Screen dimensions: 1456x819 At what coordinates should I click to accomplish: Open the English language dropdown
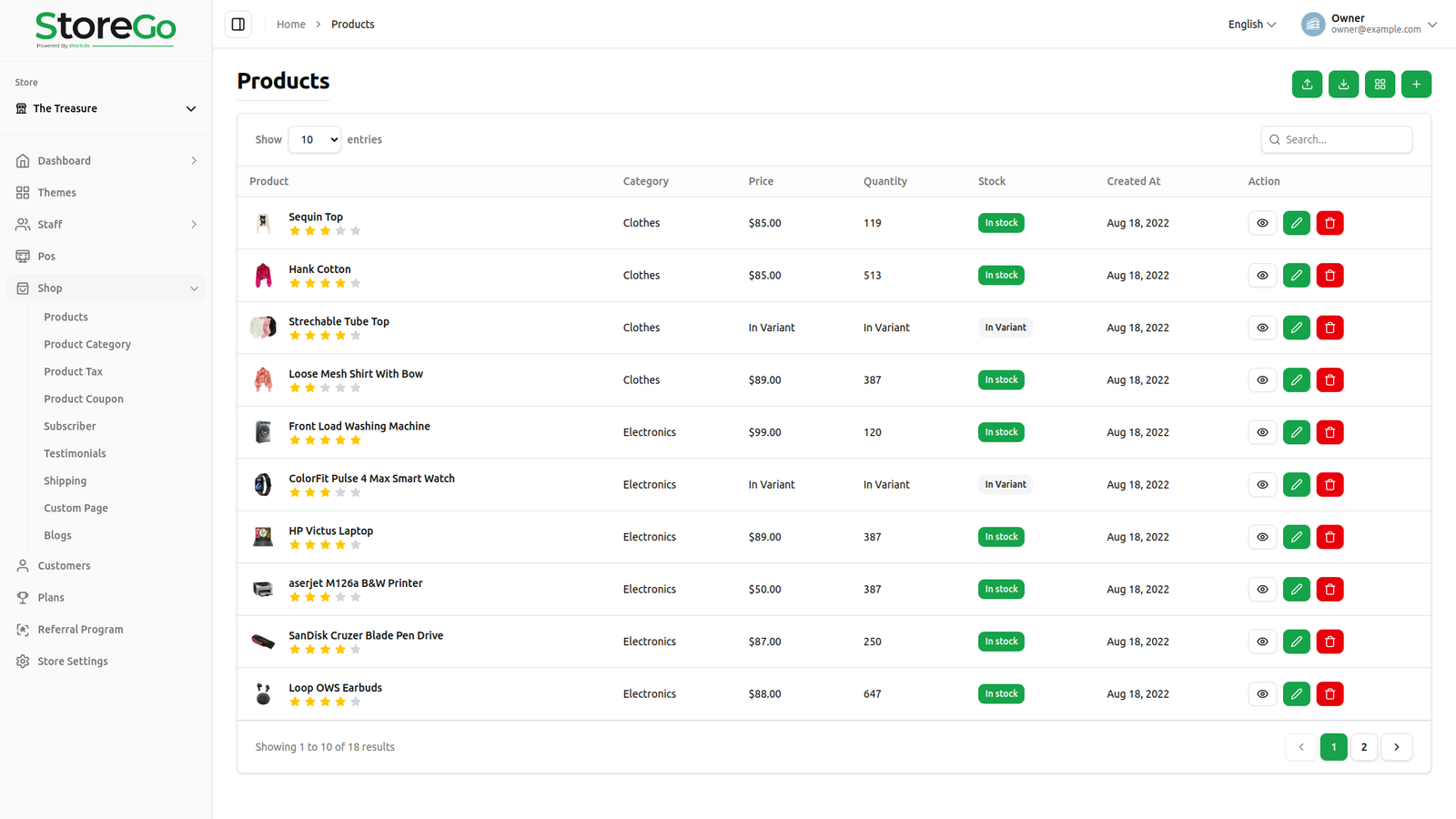click(x=1251, y=25)
